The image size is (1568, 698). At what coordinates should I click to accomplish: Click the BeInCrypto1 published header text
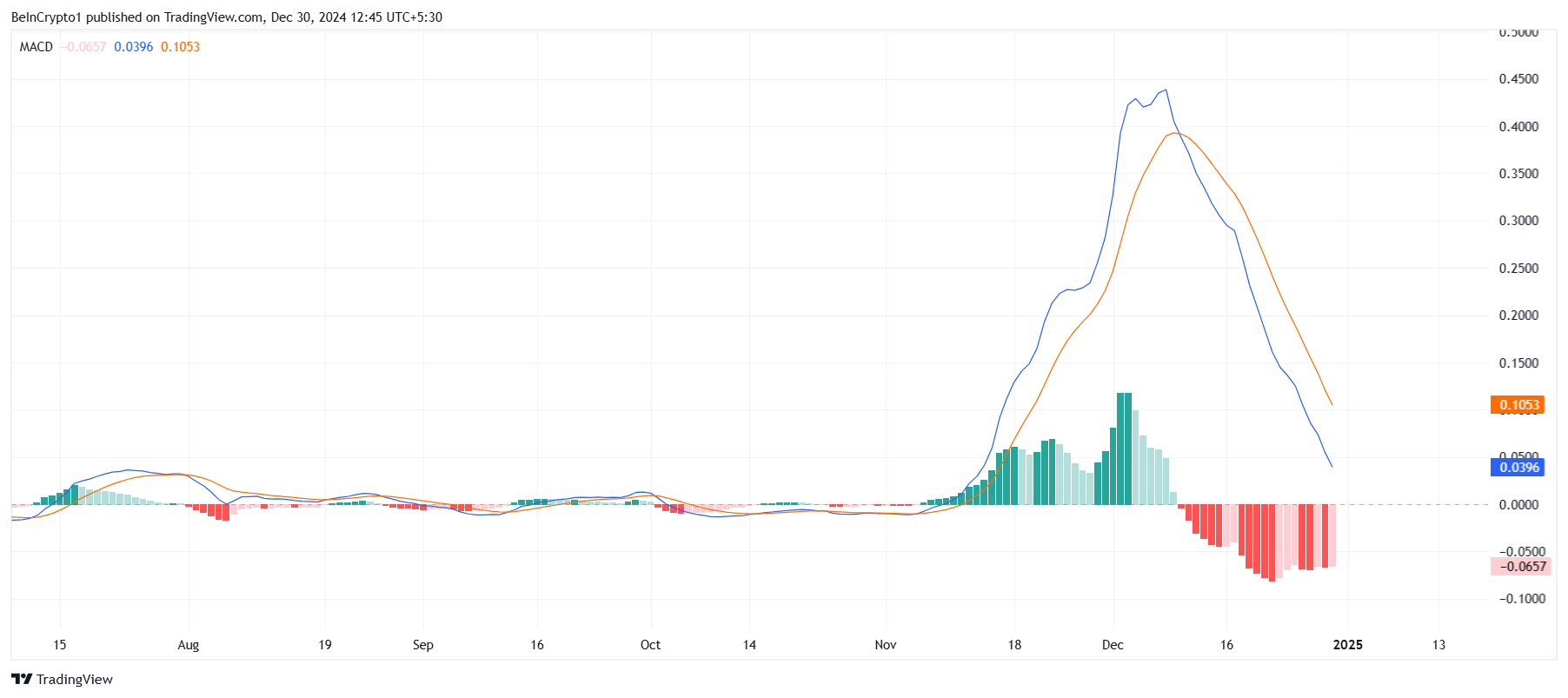point(227,17)
